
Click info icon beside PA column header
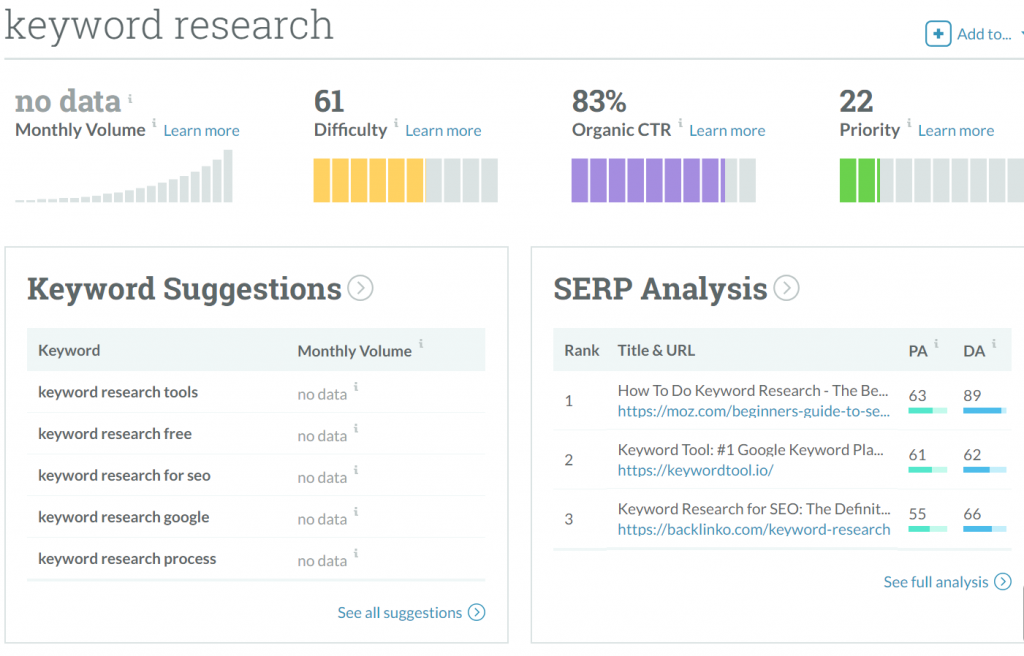tap(937, 344)
